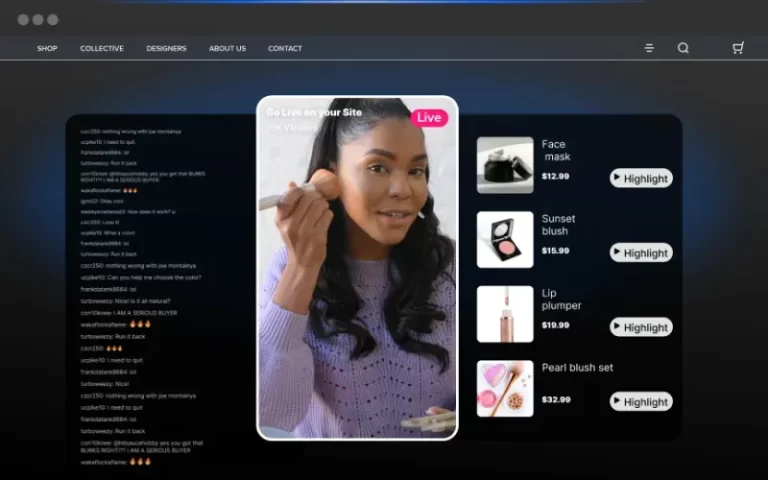Click the Sunset blush product name
Screen dimensions: 768x480
[558, 225]
